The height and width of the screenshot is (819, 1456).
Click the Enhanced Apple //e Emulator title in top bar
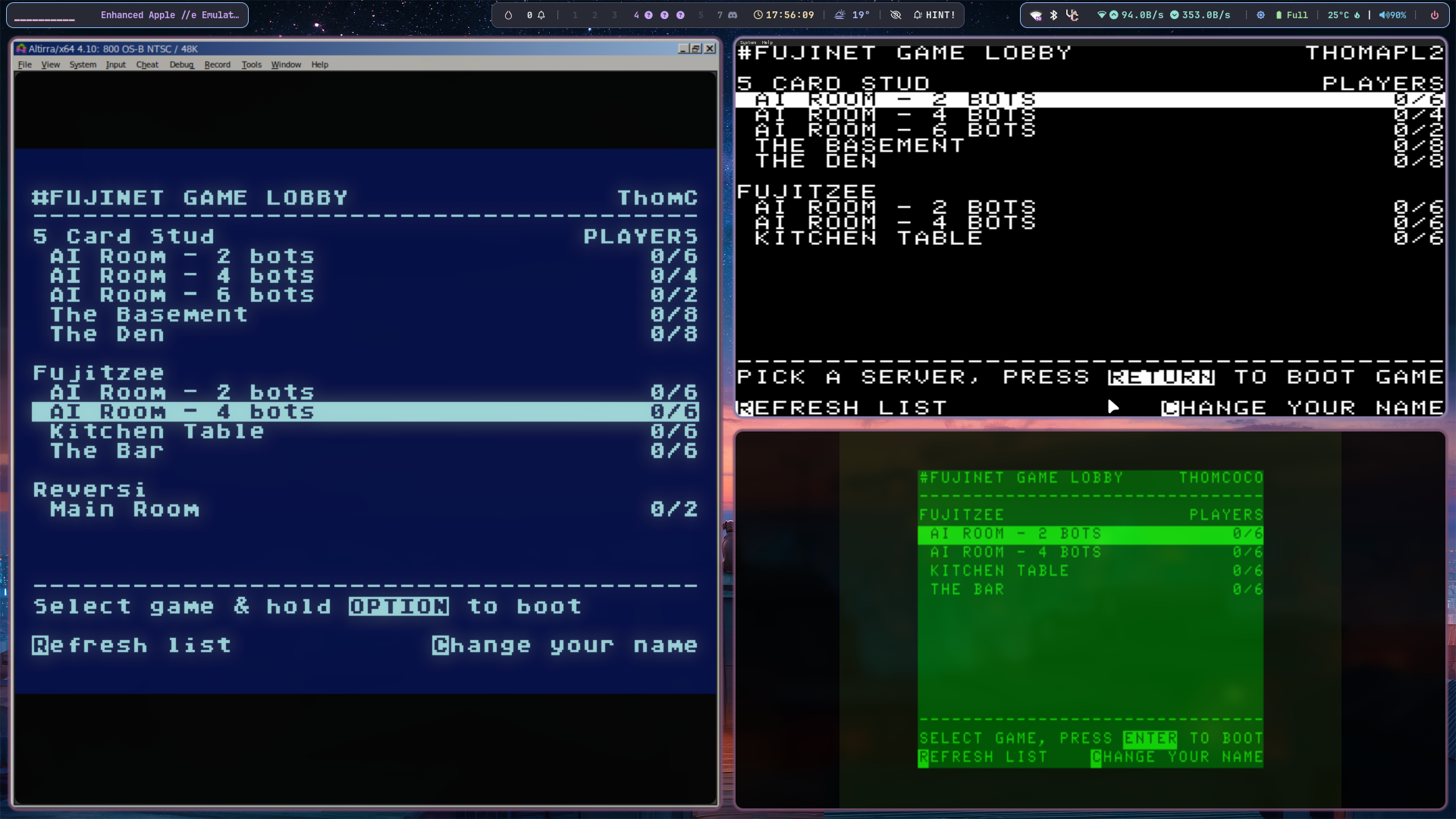coord(170,15)
